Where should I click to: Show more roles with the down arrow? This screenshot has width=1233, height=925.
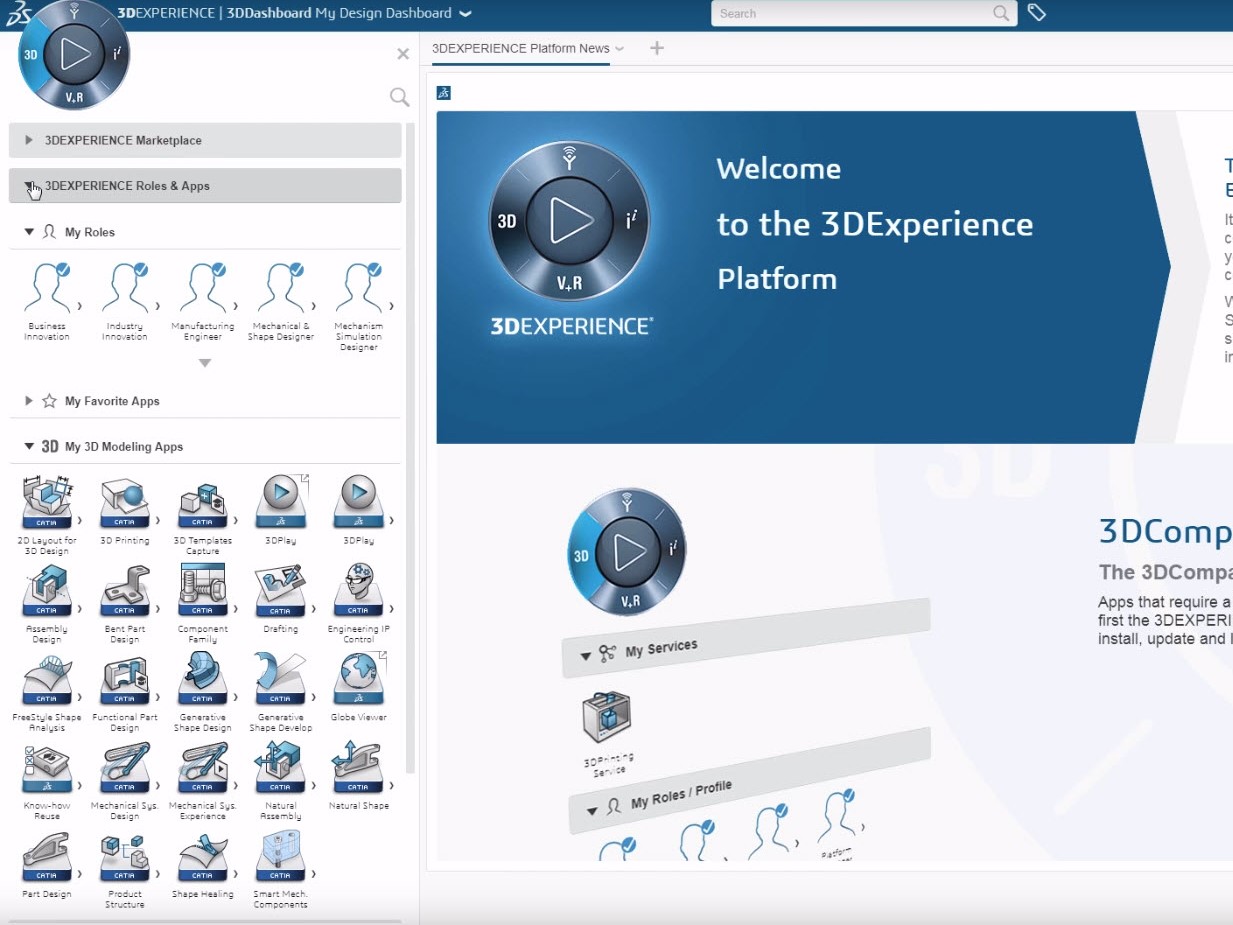(204, 363)
